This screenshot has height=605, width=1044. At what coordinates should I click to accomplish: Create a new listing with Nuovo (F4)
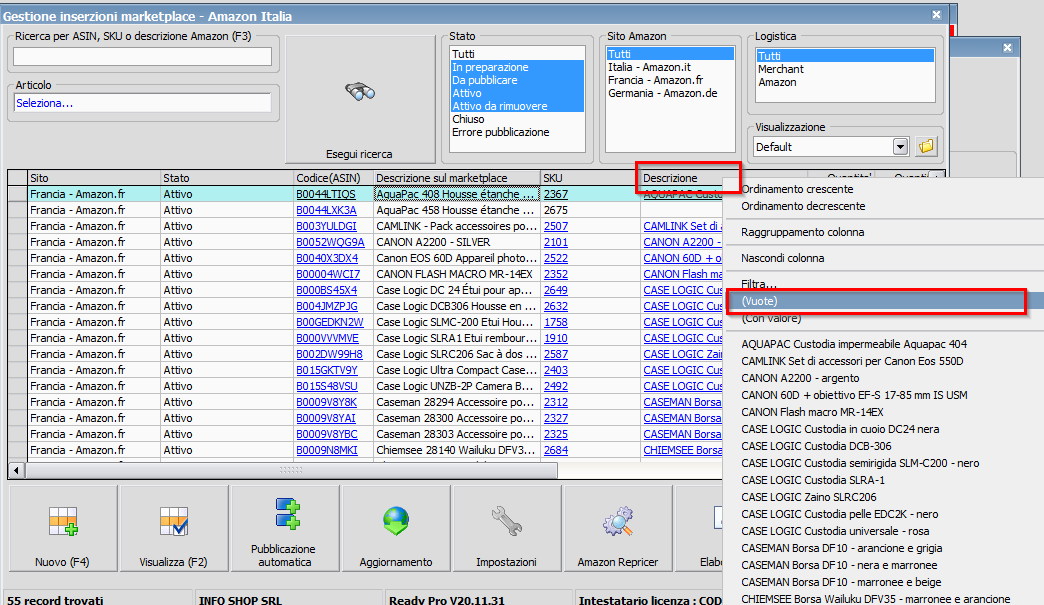tap(63, 528)
